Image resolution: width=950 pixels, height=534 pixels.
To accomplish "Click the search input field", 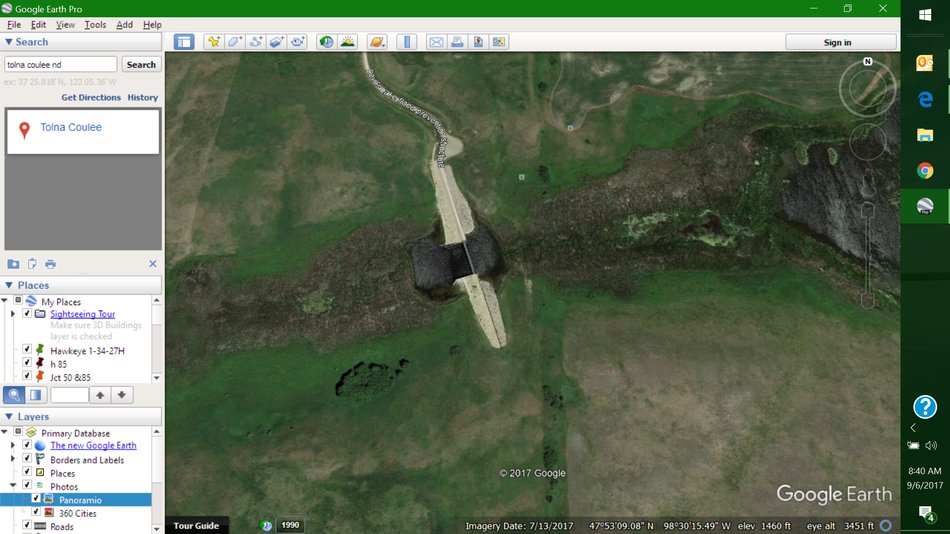I will (60, 64).
